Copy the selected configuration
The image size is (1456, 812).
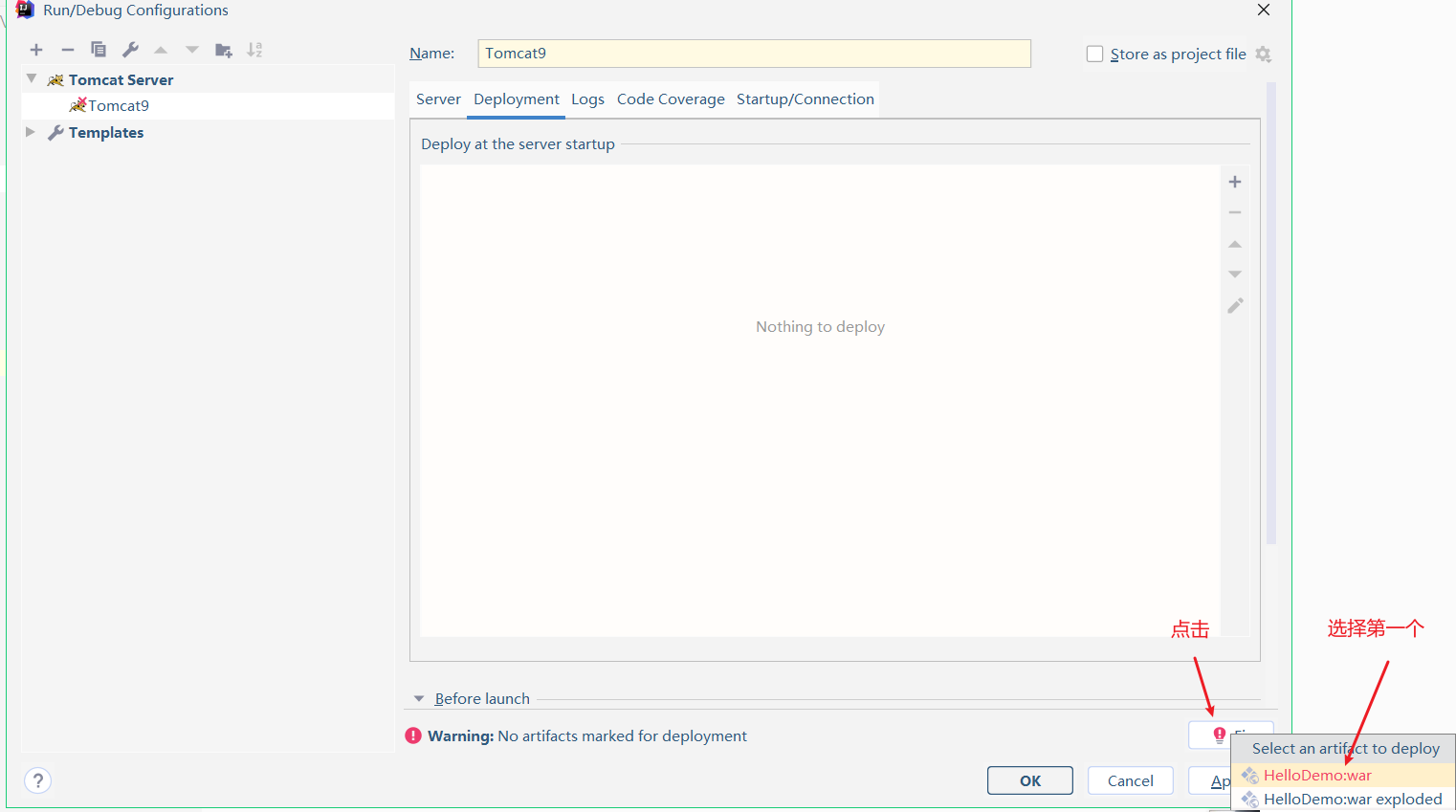click(x=99, y=50)
